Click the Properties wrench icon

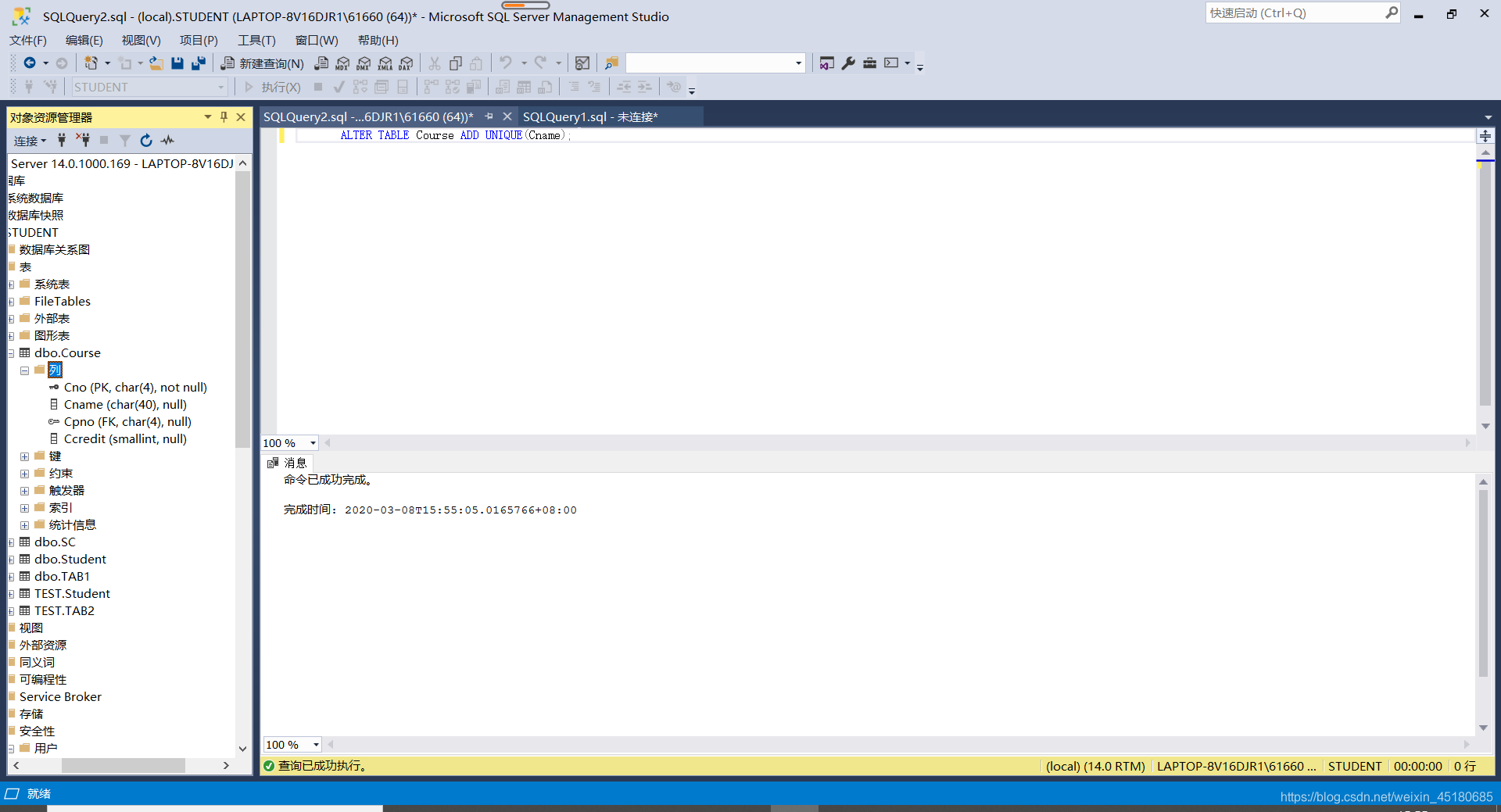[848, 63]
